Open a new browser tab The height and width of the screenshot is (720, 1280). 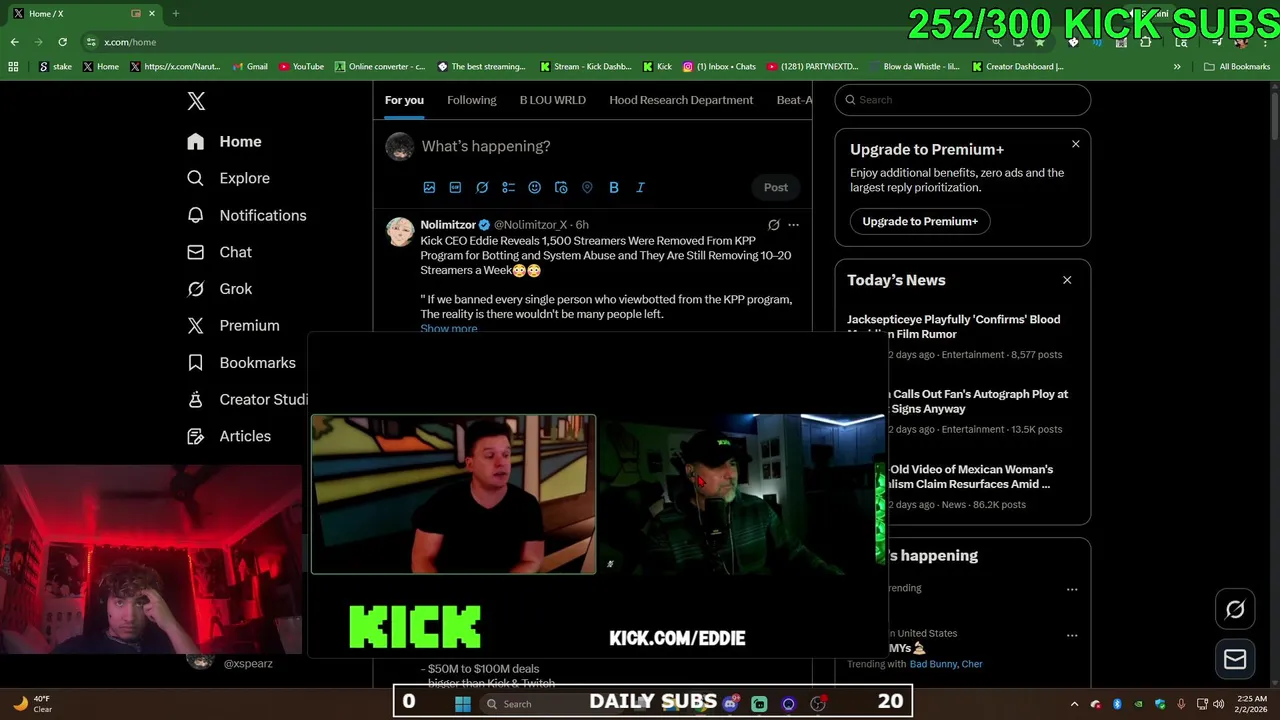click(x=175, y=13)
